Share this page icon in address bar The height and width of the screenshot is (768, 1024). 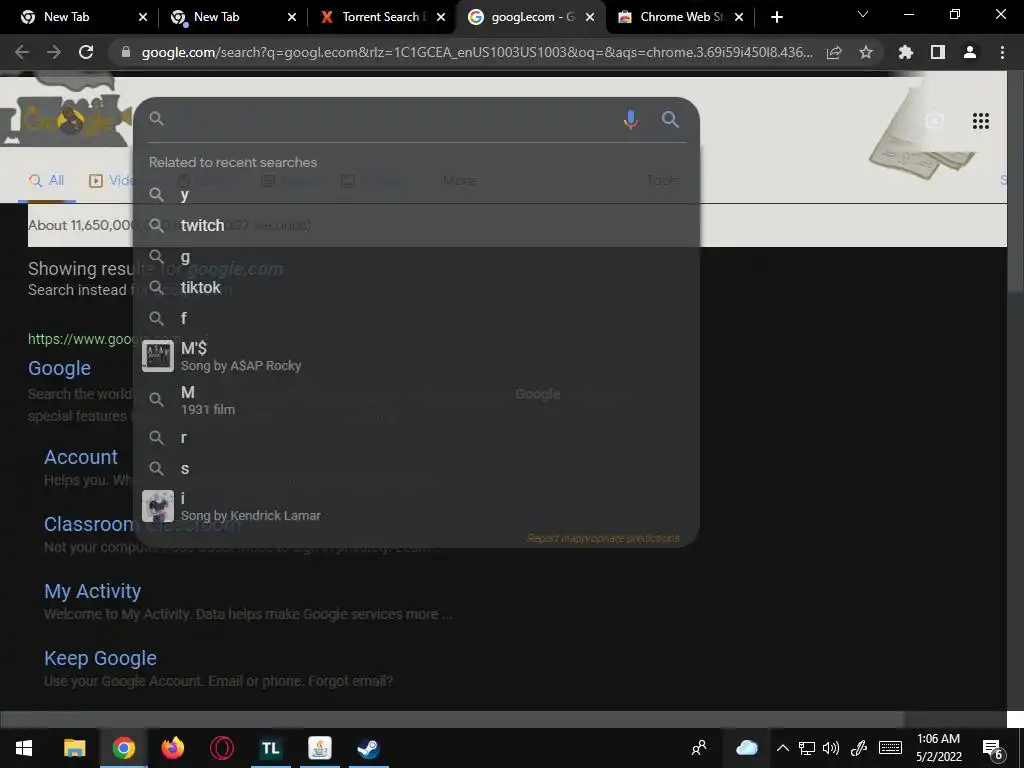pyautogui.click(x=834, y=52)
